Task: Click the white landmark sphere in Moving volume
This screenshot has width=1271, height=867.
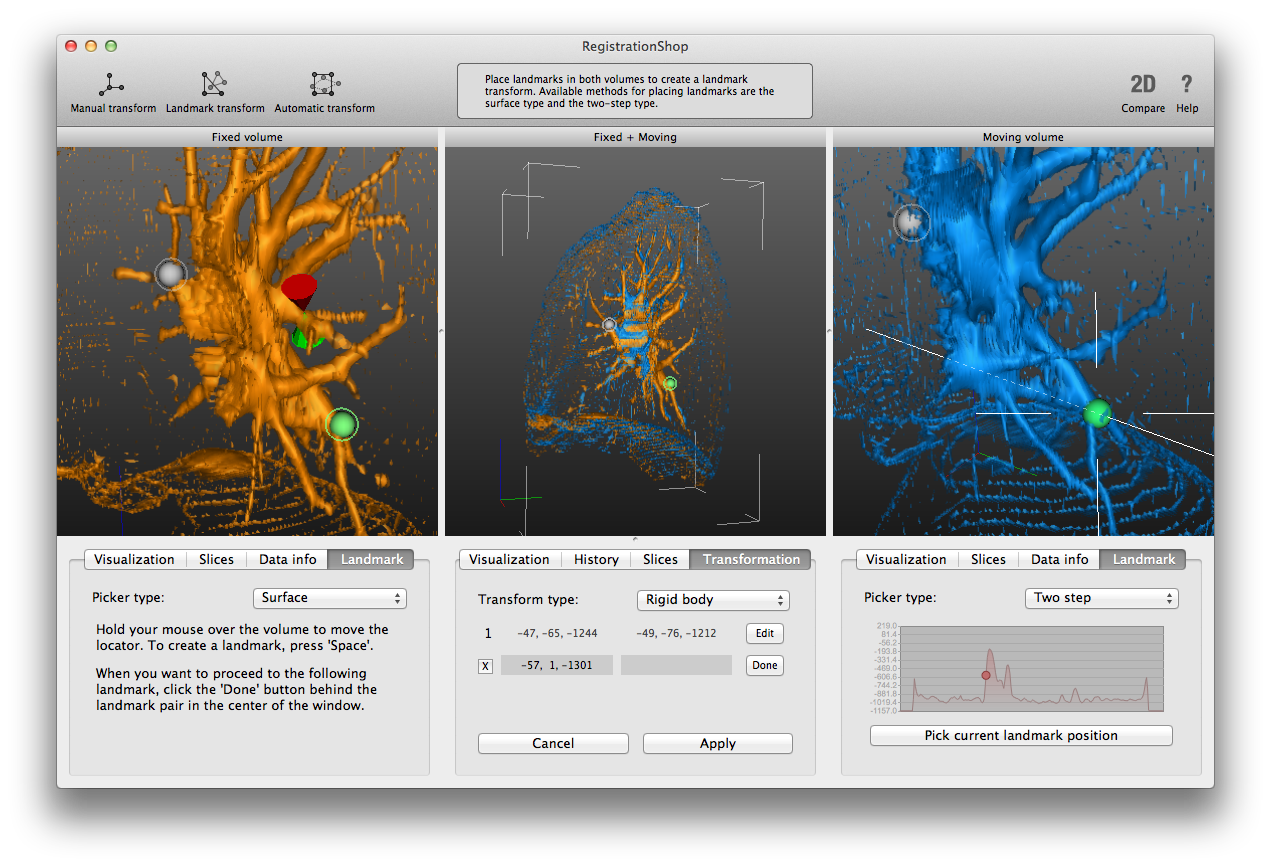Action: [x=911, y=223]
